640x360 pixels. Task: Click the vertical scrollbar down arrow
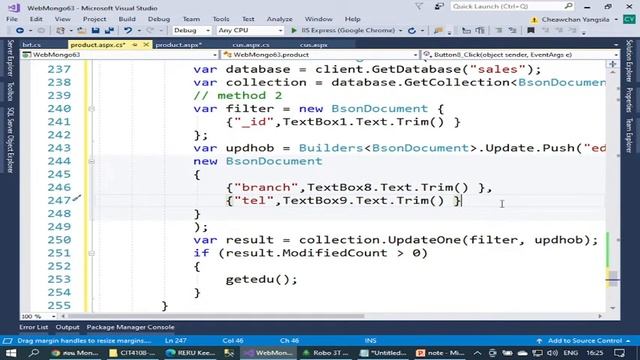(x=613, y=308)
